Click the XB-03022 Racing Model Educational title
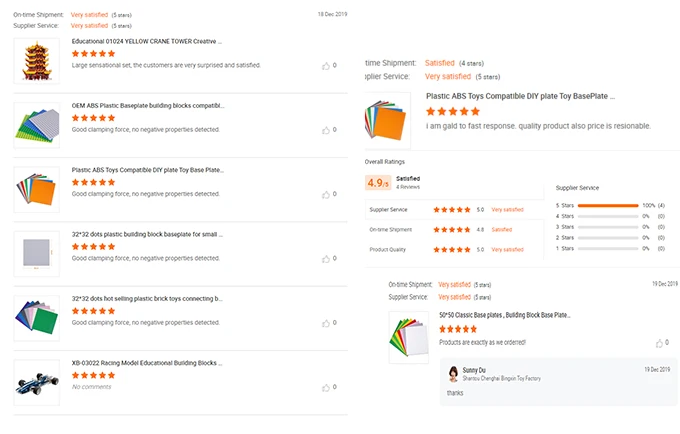This screenshot has height=434, width=680. pos(146,362)
